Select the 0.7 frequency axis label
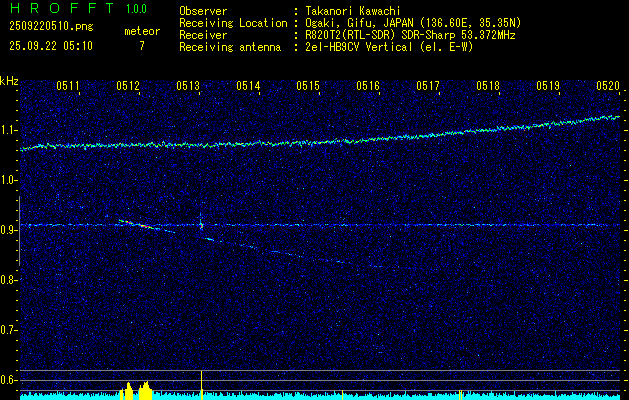This screenshot has height=400, width=629. (x=9, y=329)
